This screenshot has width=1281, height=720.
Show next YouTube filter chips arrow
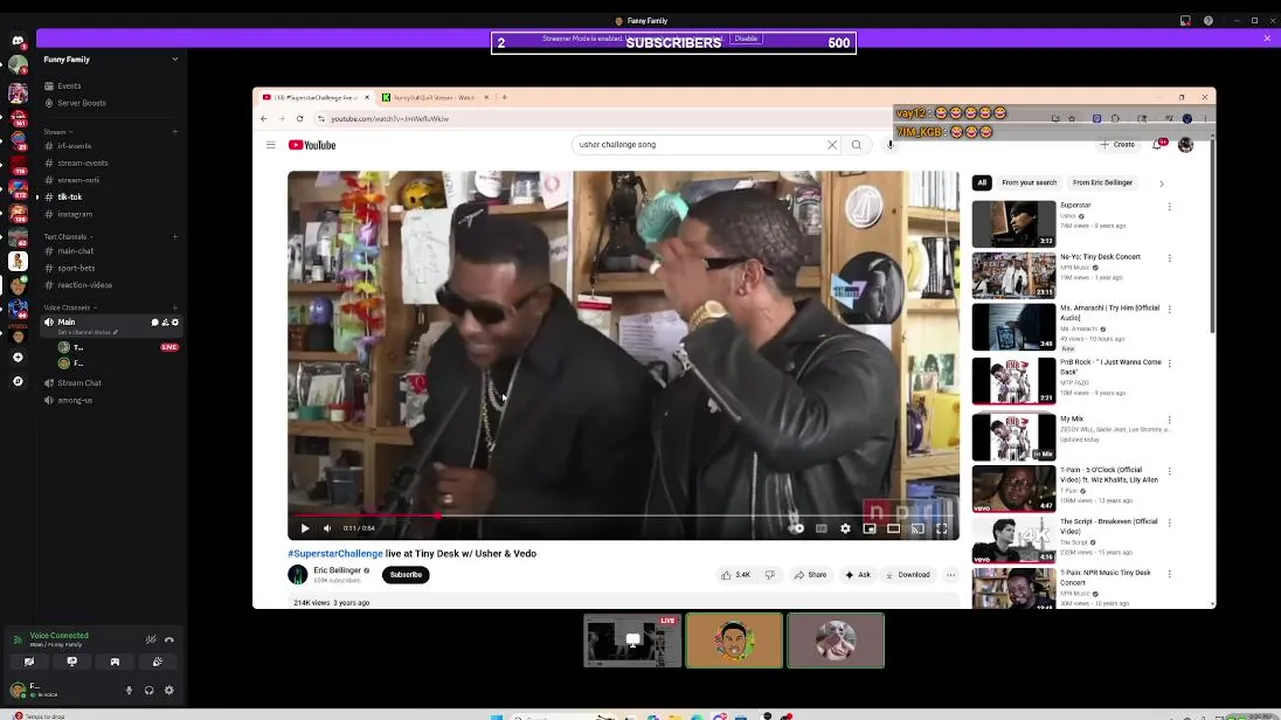point(1161,183)
